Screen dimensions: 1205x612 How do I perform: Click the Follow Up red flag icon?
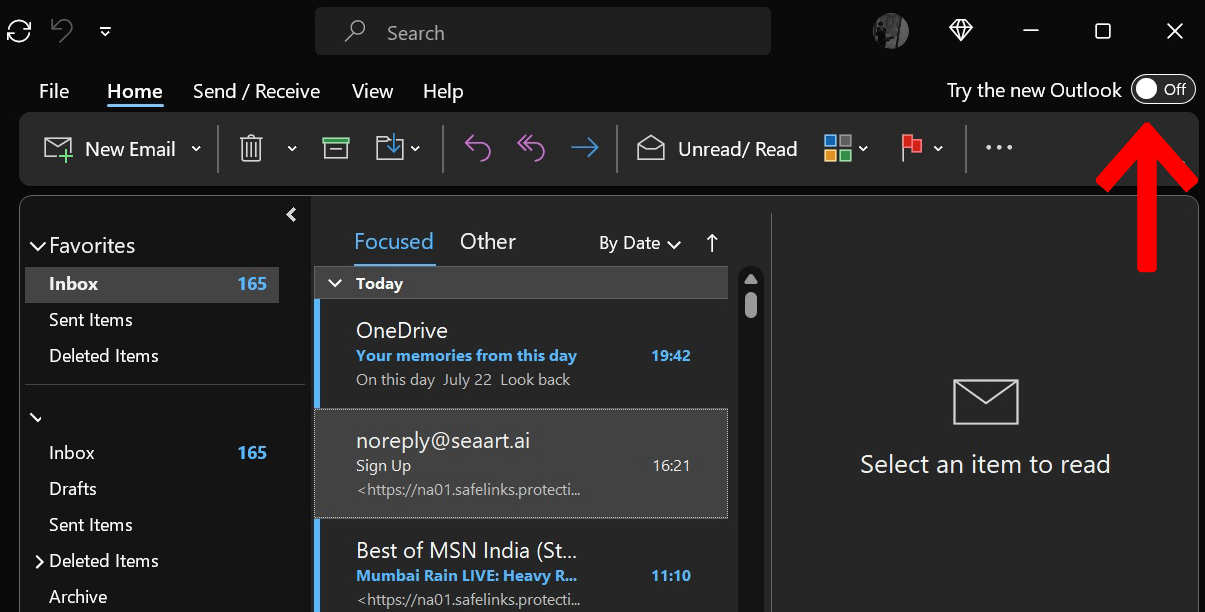coord(911,148)
